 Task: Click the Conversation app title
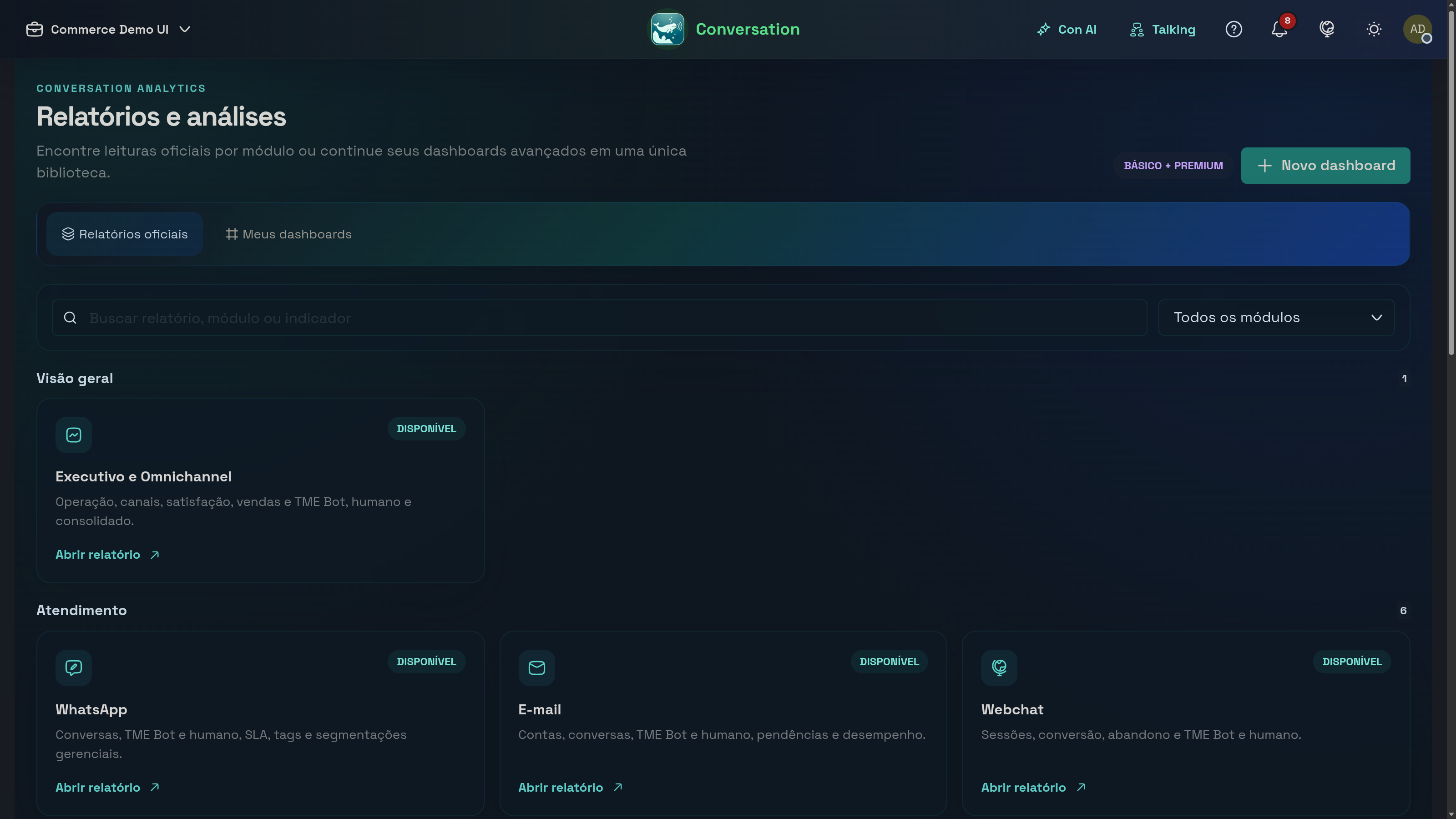pyautogui.click(x=747, y=30)
